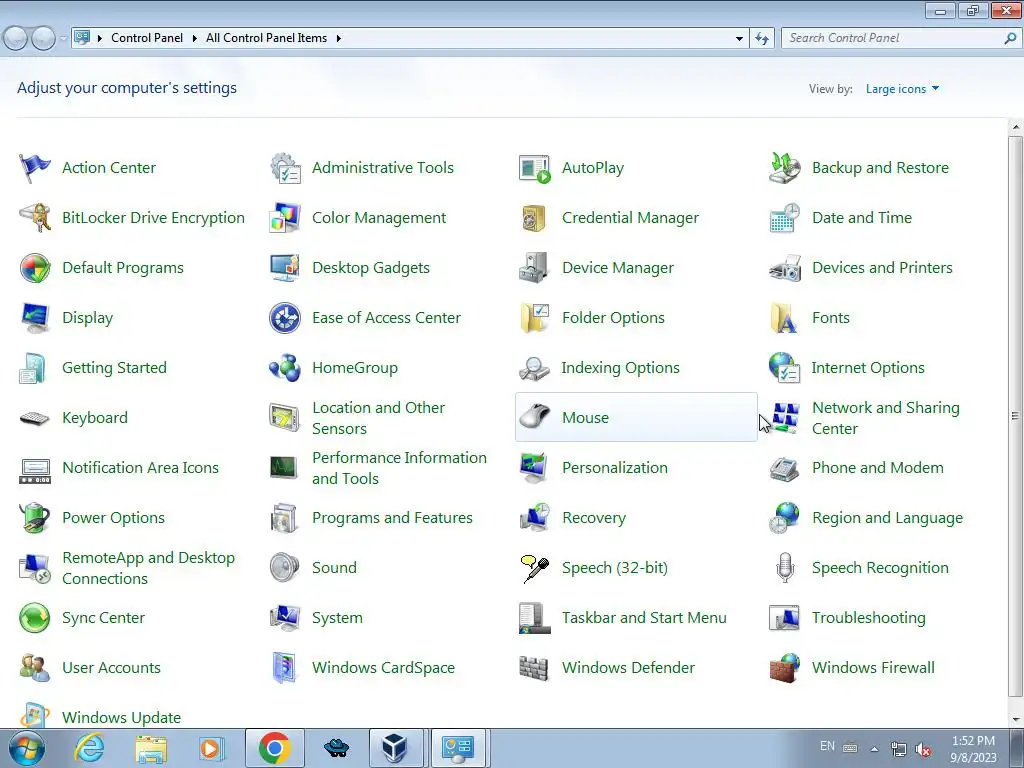
Task: Open the Action Center flag icon
Action: 35,168
